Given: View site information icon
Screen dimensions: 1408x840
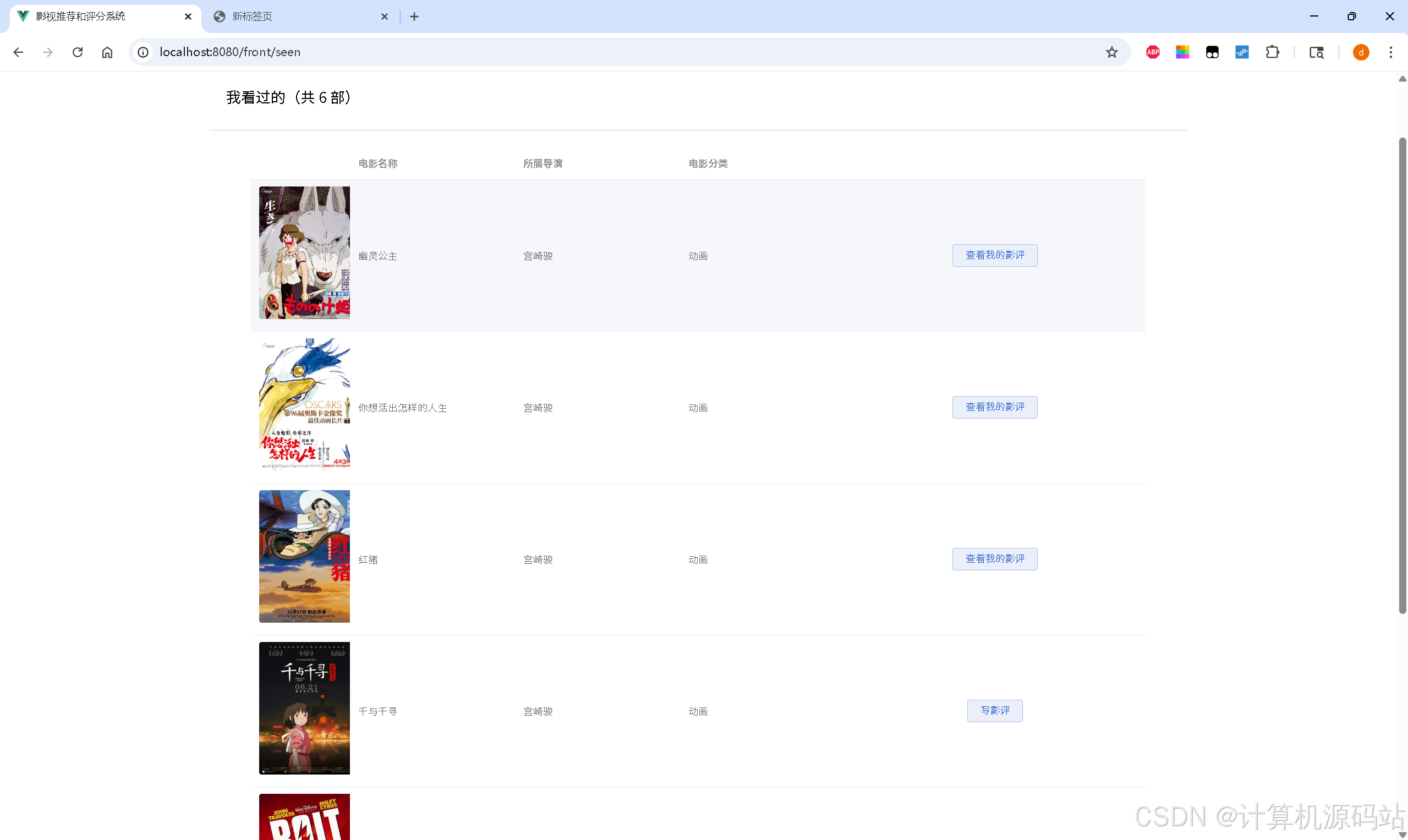Looking at the screenshot, I should click(143, 52).
